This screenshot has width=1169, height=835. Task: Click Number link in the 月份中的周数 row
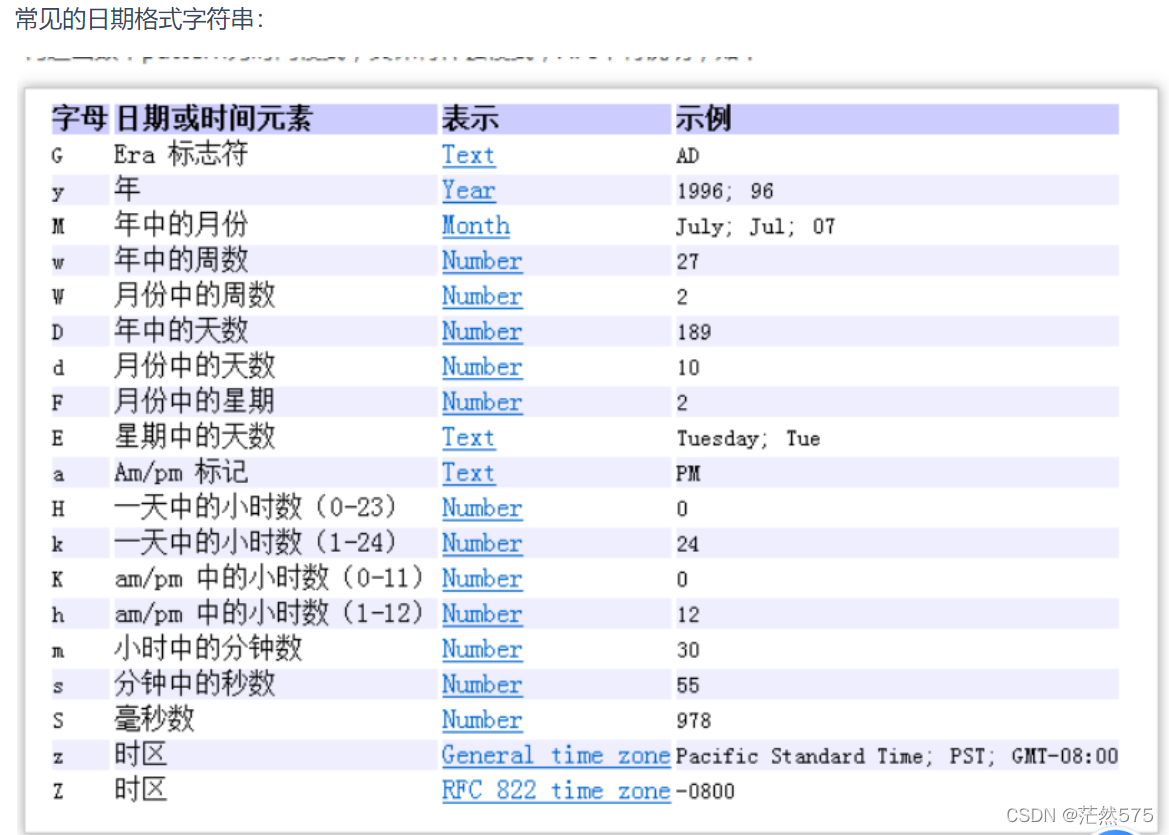coord(482,296)
